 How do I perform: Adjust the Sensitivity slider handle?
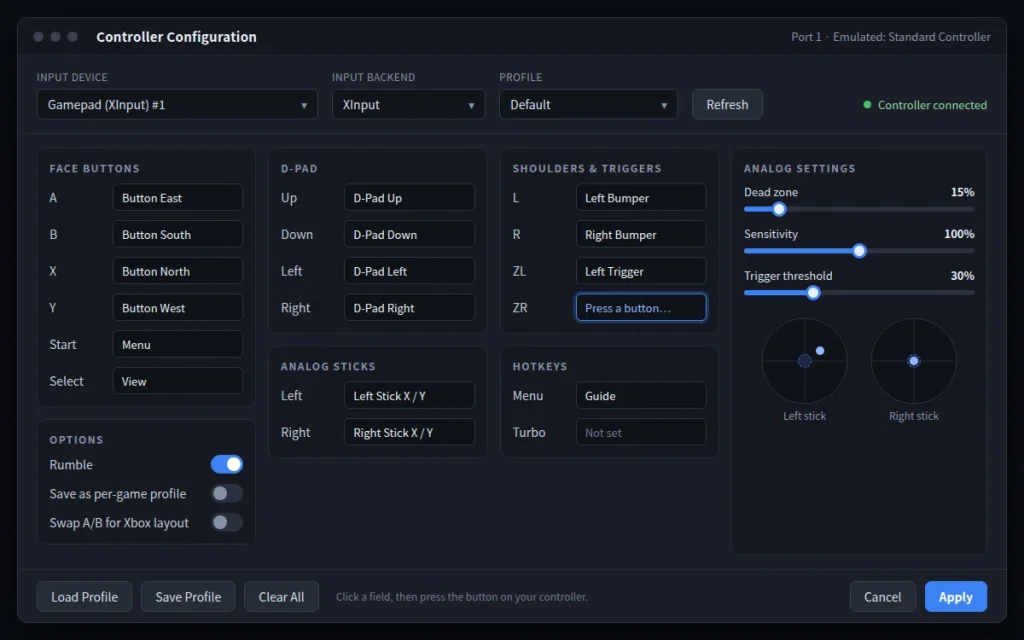coord(859,251)
